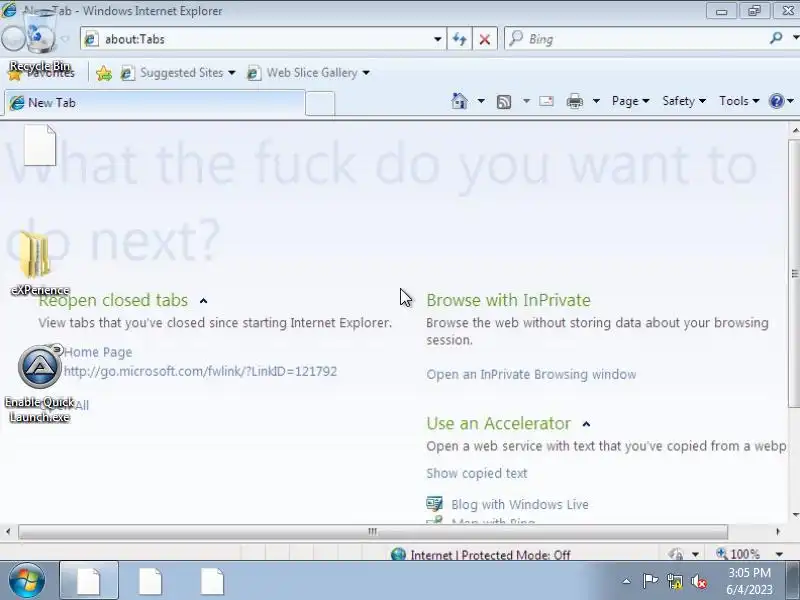Open the Web Slice Gallery dropdown
The image size is (800, 600).
coord(366,73)
